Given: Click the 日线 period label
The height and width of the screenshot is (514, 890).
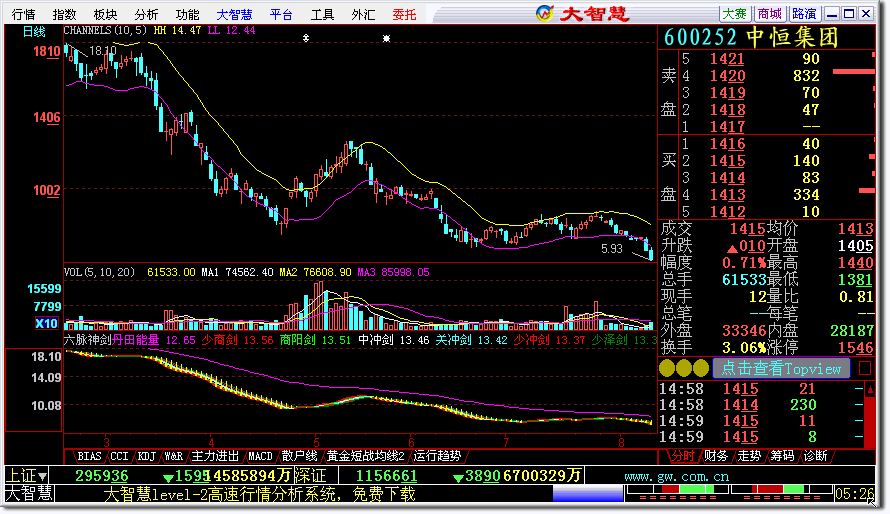Looking at the screenshot, I should [x=34, y=32].
